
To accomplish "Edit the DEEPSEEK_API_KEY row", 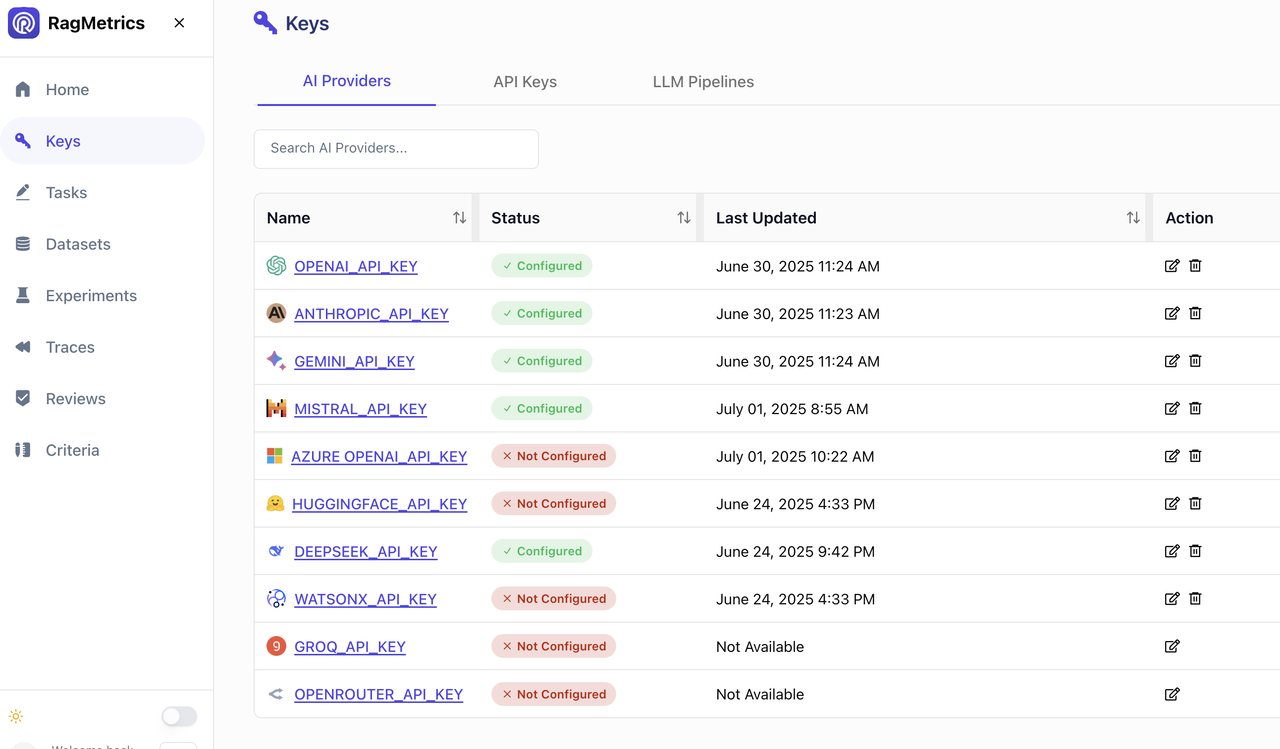I will click(x=1172, y=551).
